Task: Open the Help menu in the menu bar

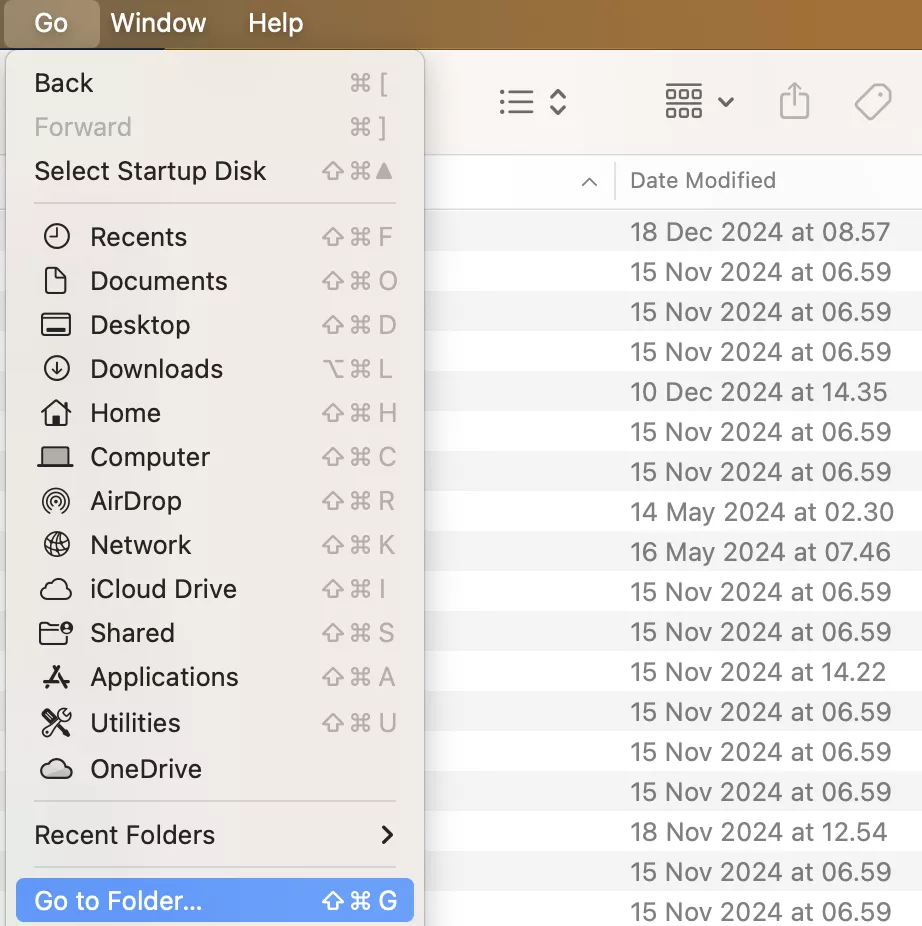Action: [x=275, y=23]
